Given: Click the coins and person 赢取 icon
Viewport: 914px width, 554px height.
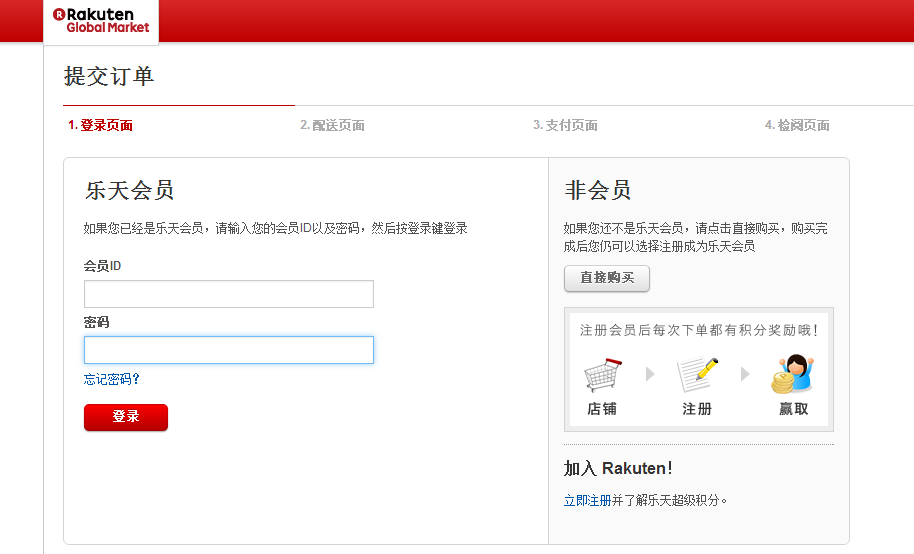Looking at the screenshot, I should 793,373.
